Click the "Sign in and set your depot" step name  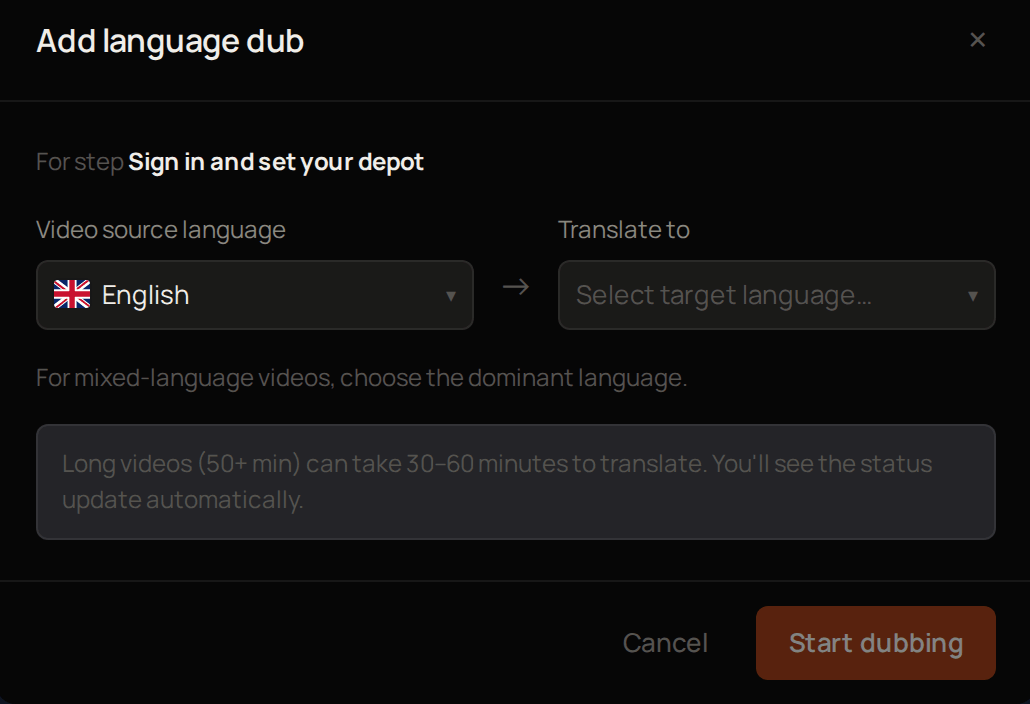pyautogui.click(x=276, y=162)
